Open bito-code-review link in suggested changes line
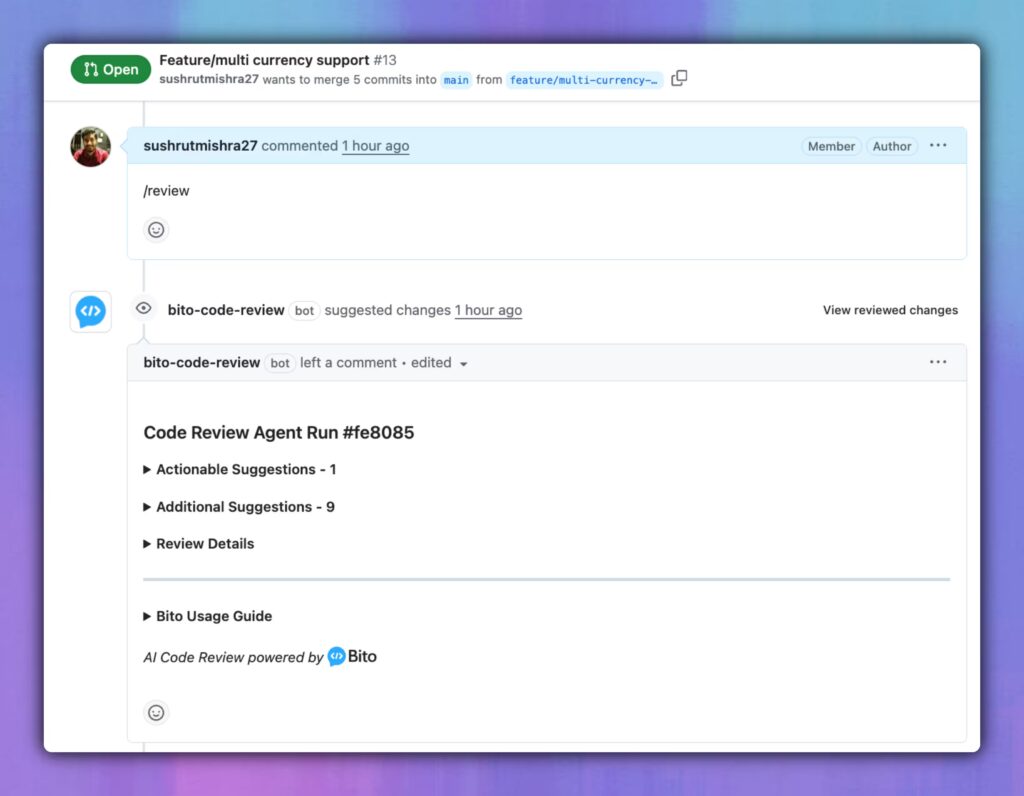1024x796 pixels. [x=226, y=310]
